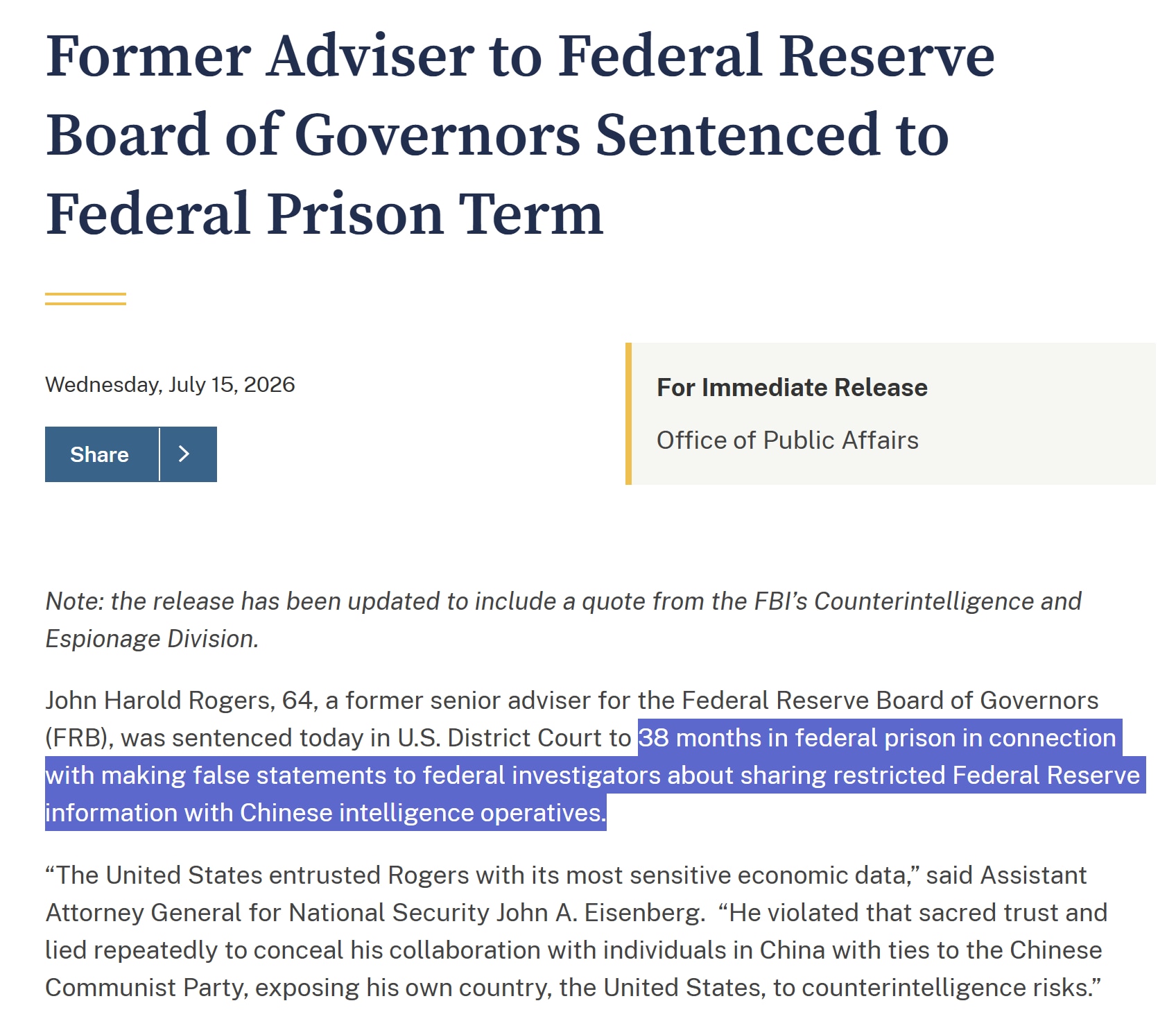1176x1019 pixels.
Task: Click the name John Harold Rogers
Action: pyautogui.click(x=157, y=701)
